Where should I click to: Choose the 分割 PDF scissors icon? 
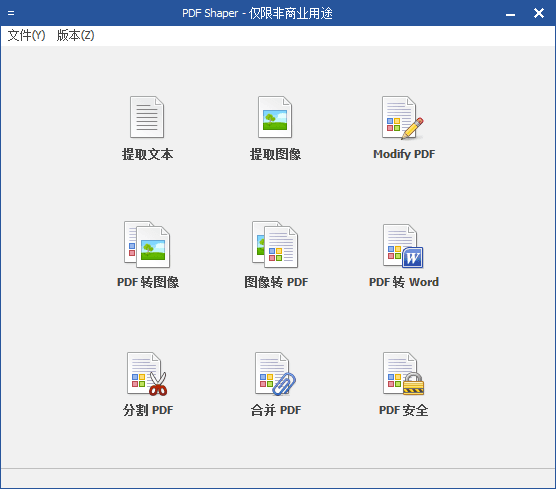point(147,374)
